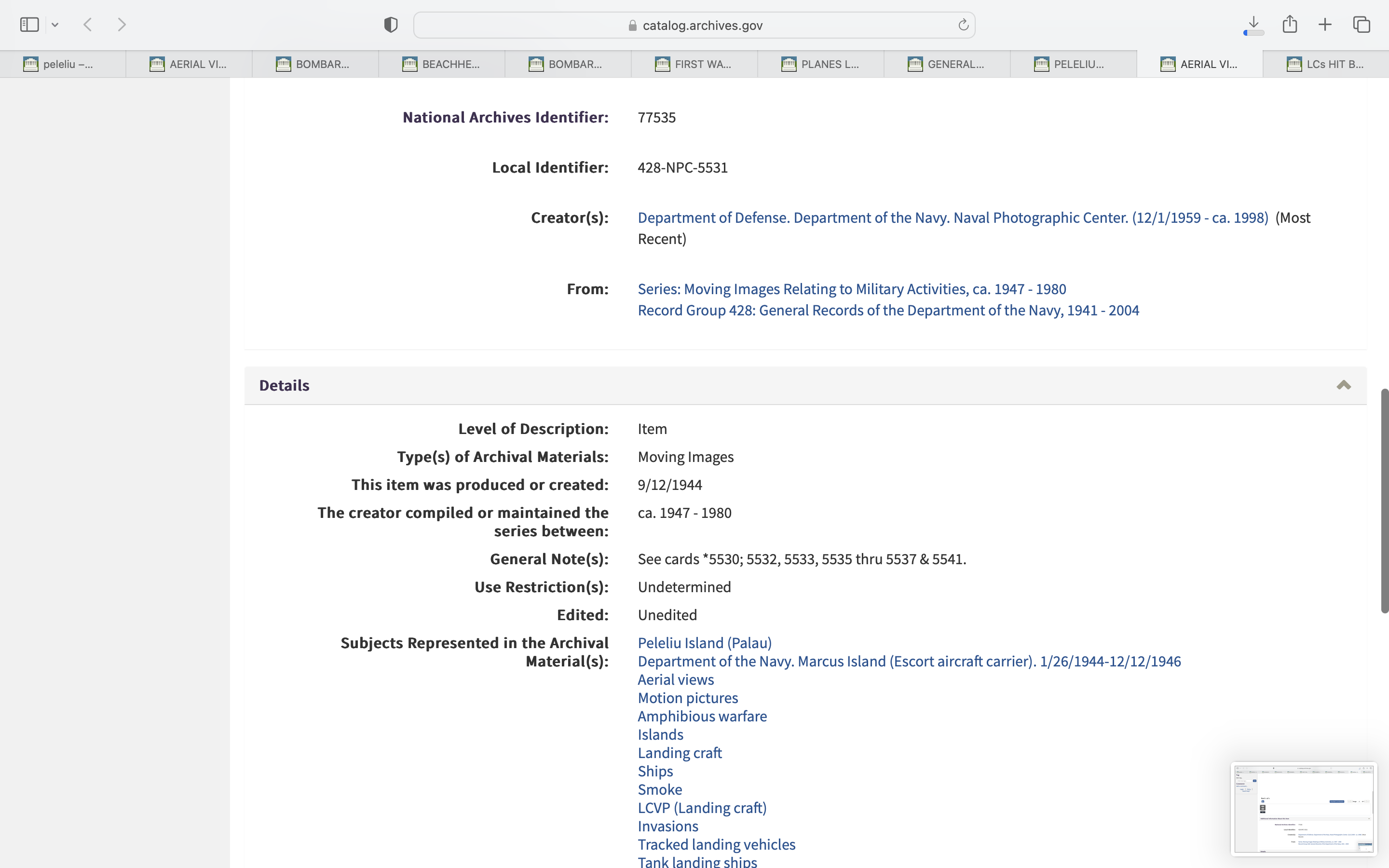
Task: Click the Safari sidebar toggle icon
Action: pos(29,25)
